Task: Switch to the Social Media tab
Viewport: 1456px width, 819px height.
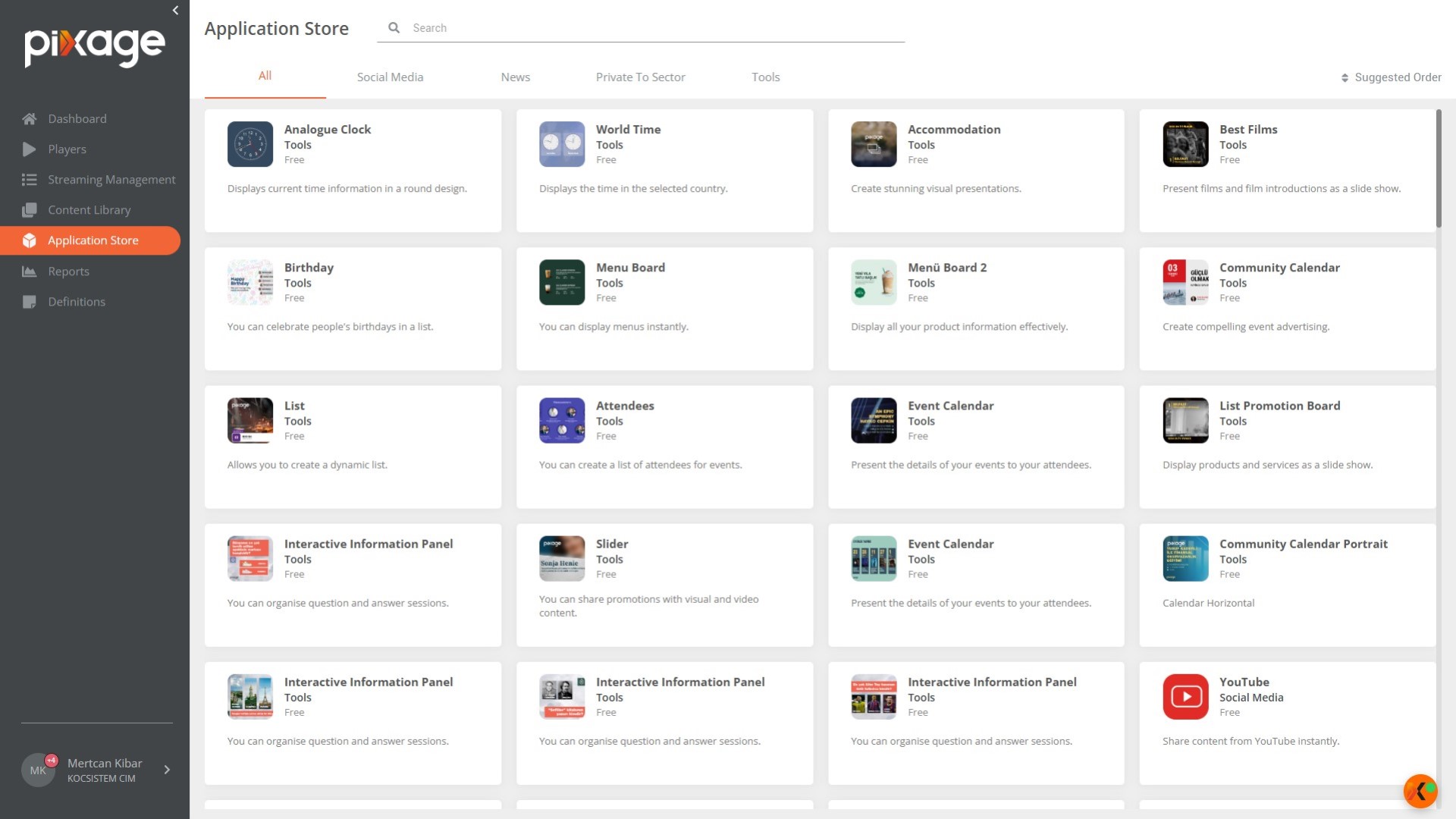Action: (390, 77)
